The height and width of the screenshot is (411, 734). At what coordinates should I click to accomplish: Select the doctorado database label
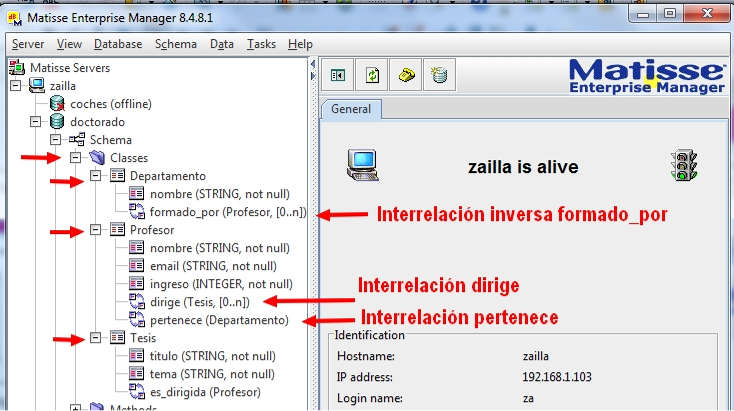click(x=97, y=122)
